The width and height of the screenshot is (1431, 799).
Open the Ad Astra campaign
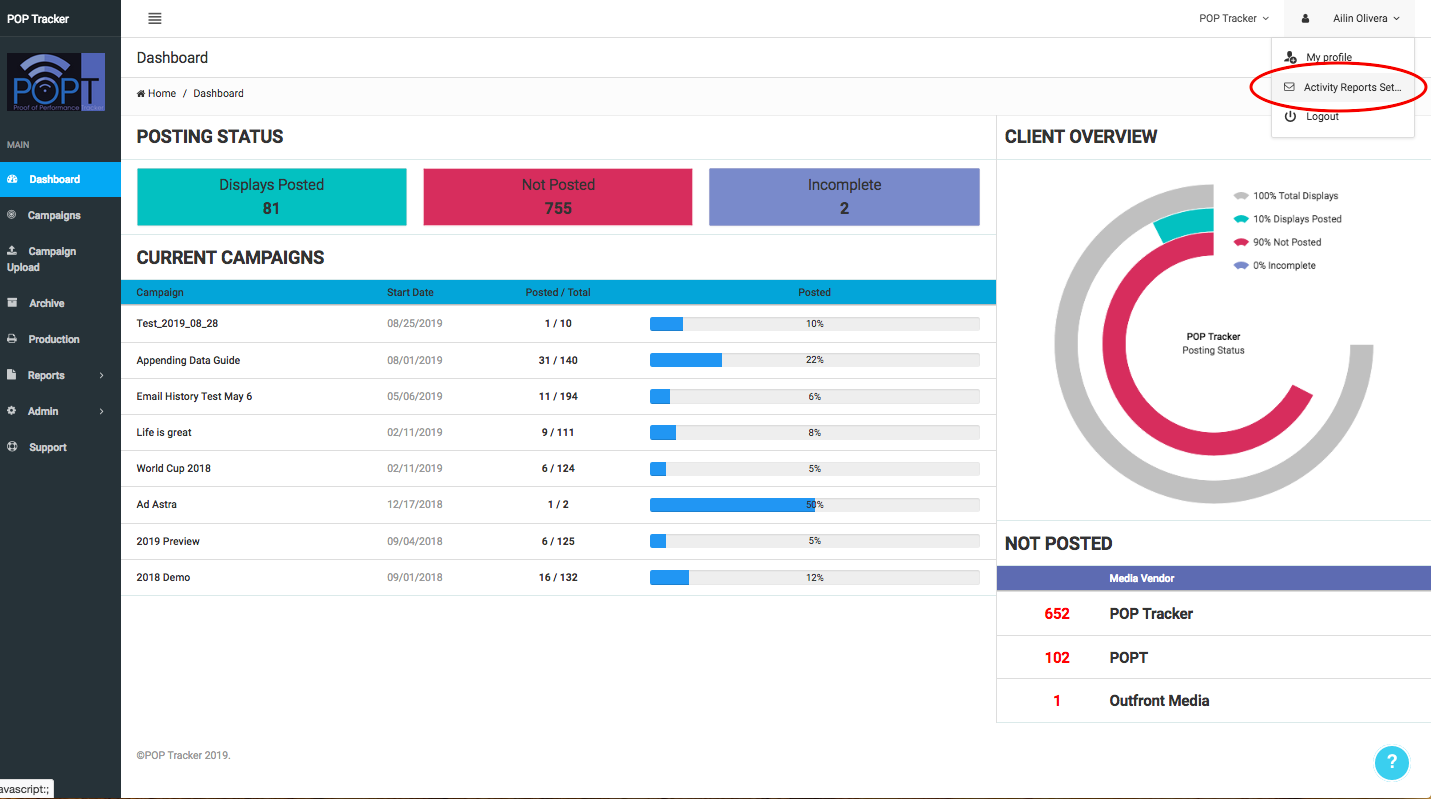click(157, 504)
